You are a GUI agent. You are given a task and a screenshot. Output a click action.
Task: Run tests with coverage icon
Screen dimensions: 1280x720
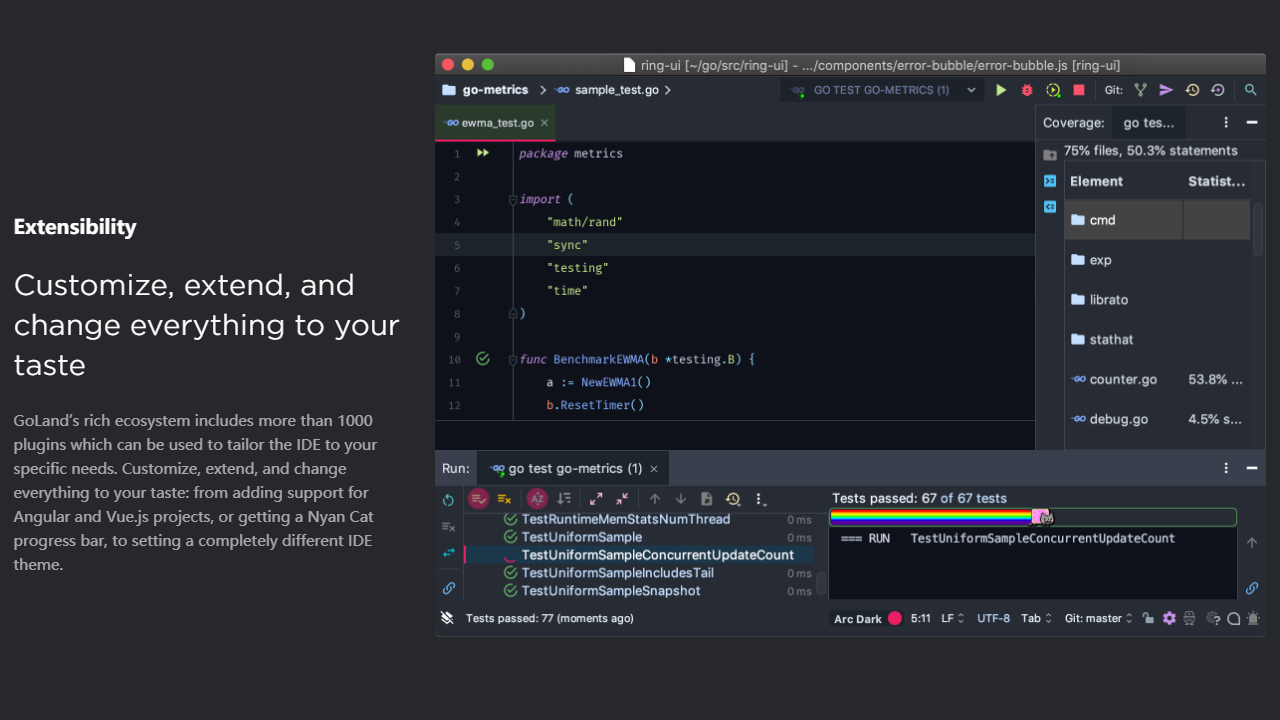pyautogui.click(x=1053, y=90)
